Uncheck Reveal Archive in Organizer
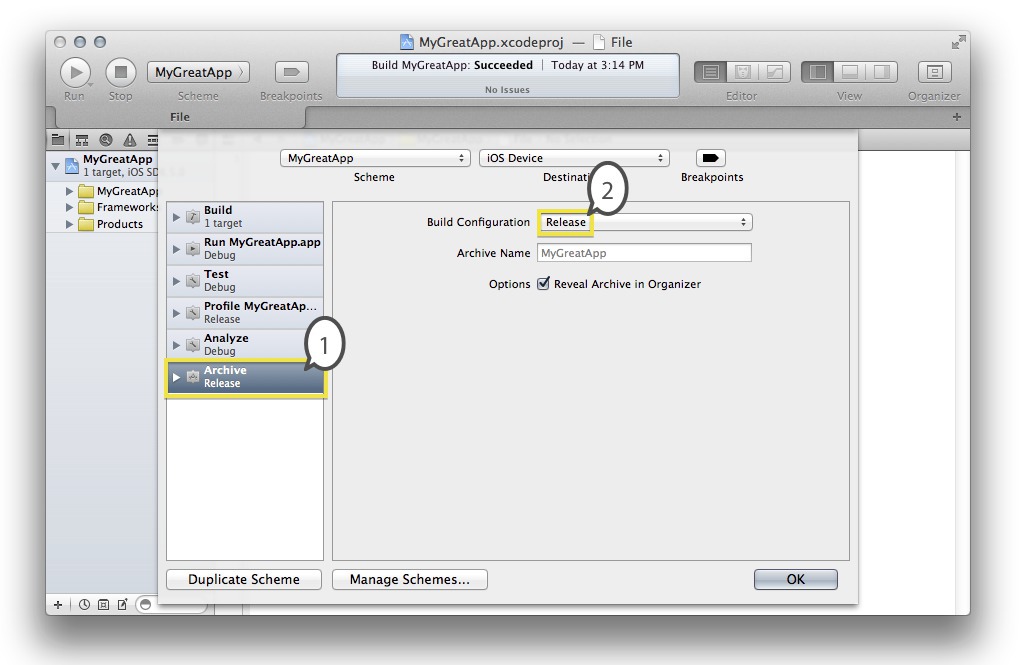Viewport: 1021px width, 665px height. [543, 284]
